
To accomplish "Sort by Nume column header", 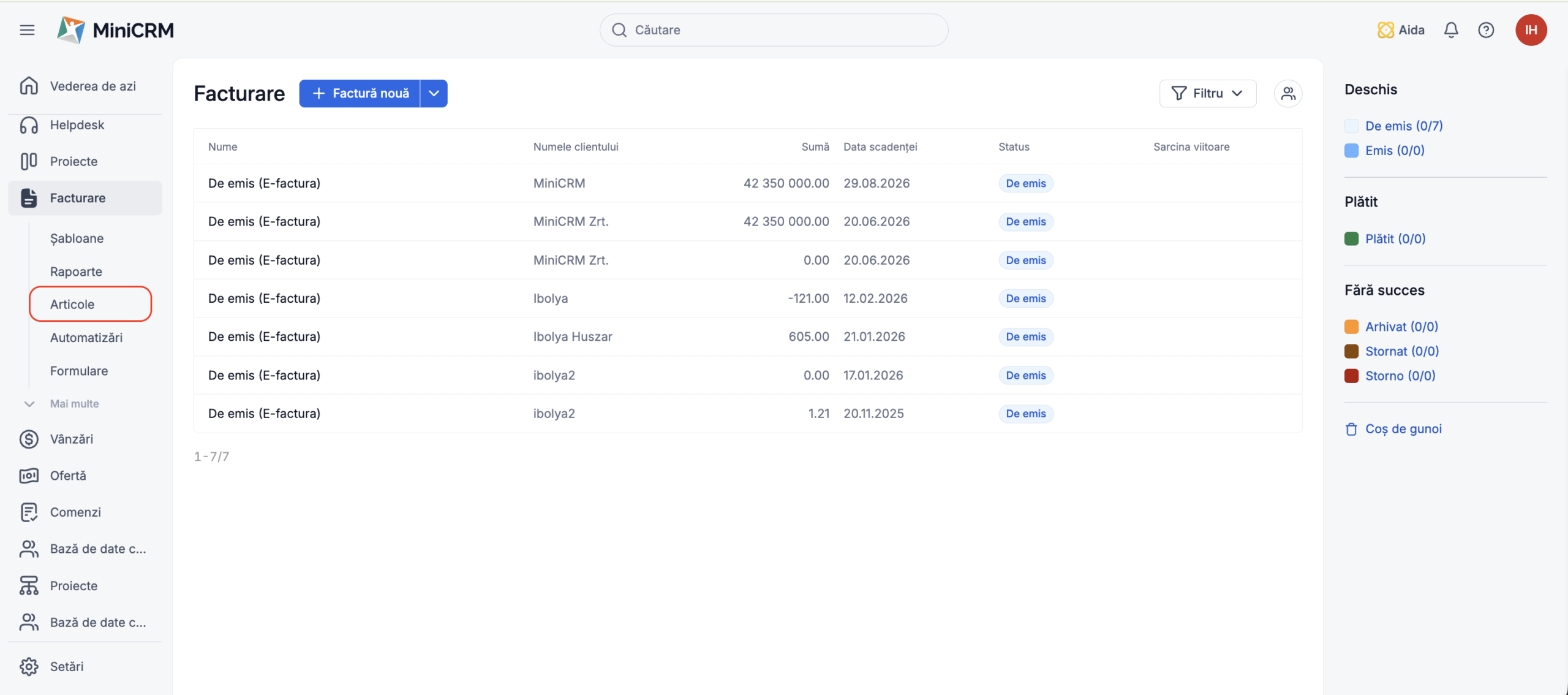I will [222, 146].
